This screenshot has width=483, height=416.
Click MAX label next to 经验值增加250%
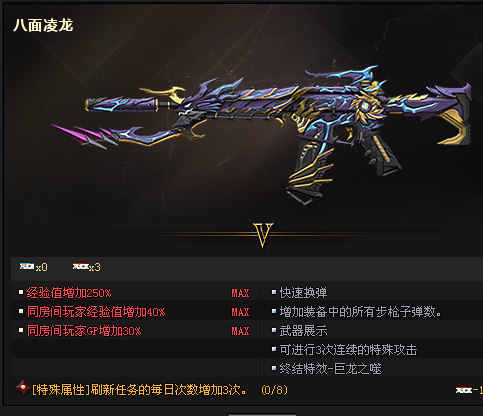240,293
